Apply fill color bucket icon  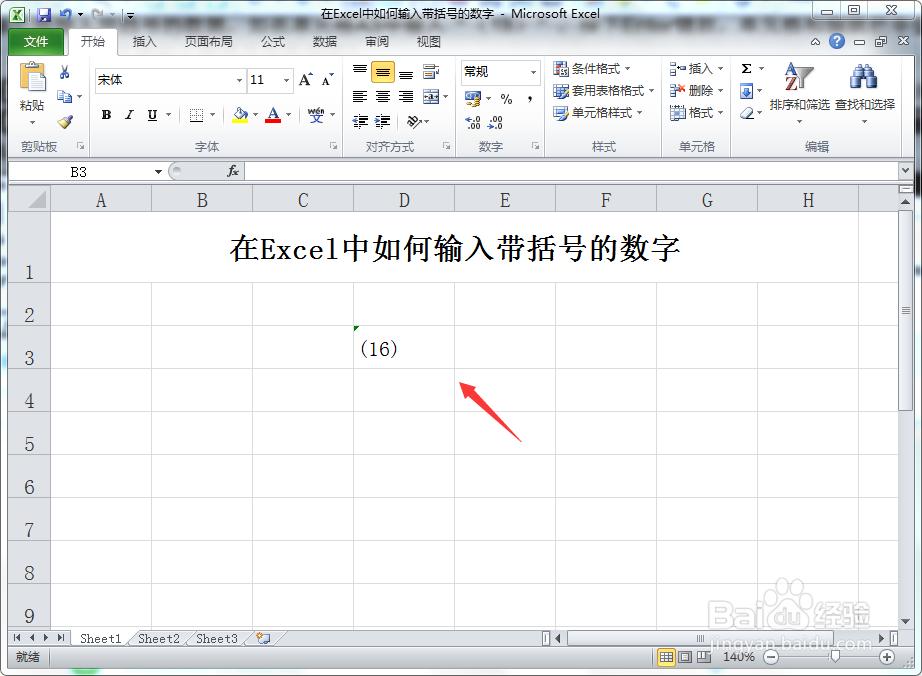pos(240,115)
